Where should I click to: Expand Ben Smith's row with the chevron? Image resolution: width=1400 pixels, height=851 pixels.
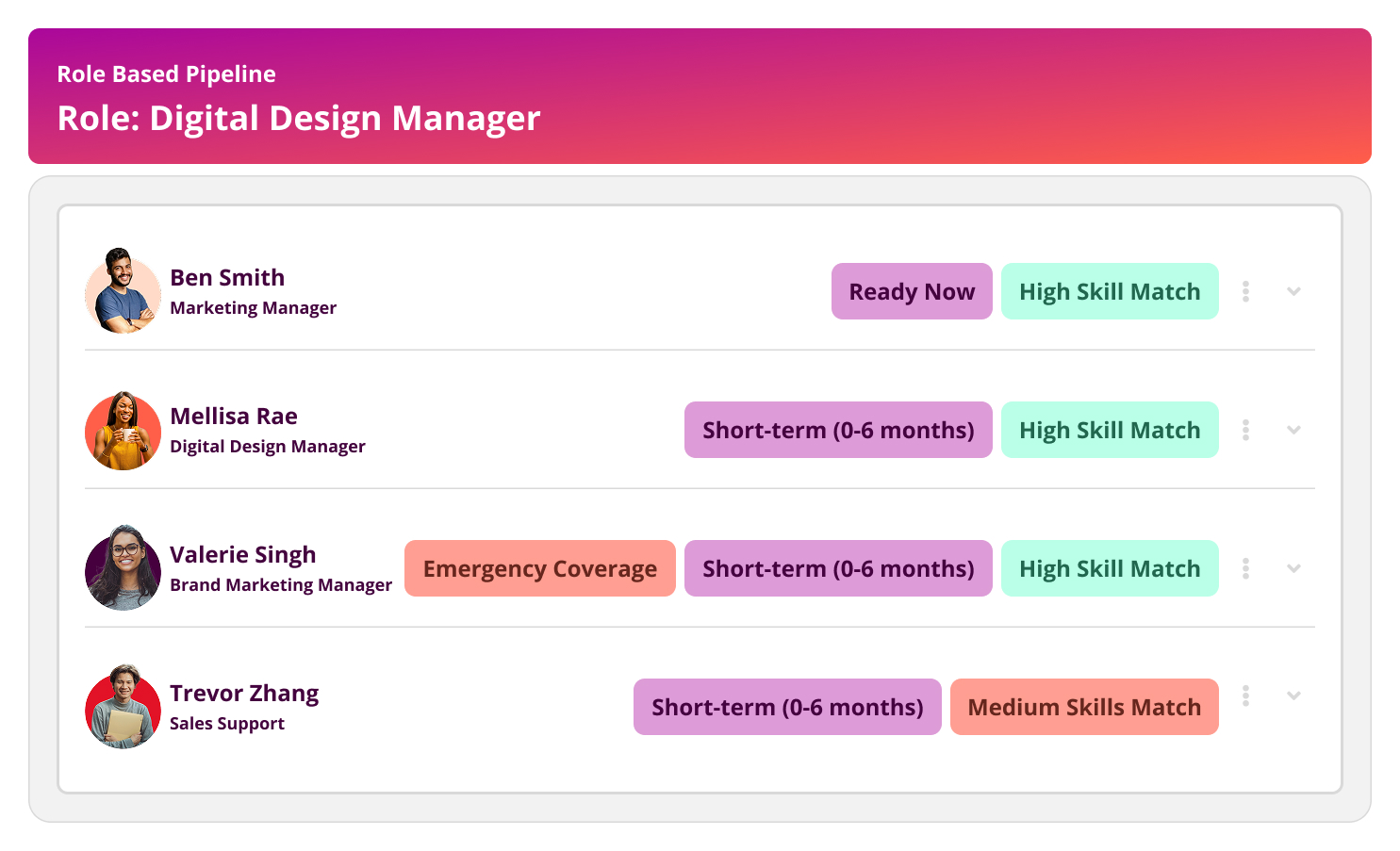coord(1293,291)
